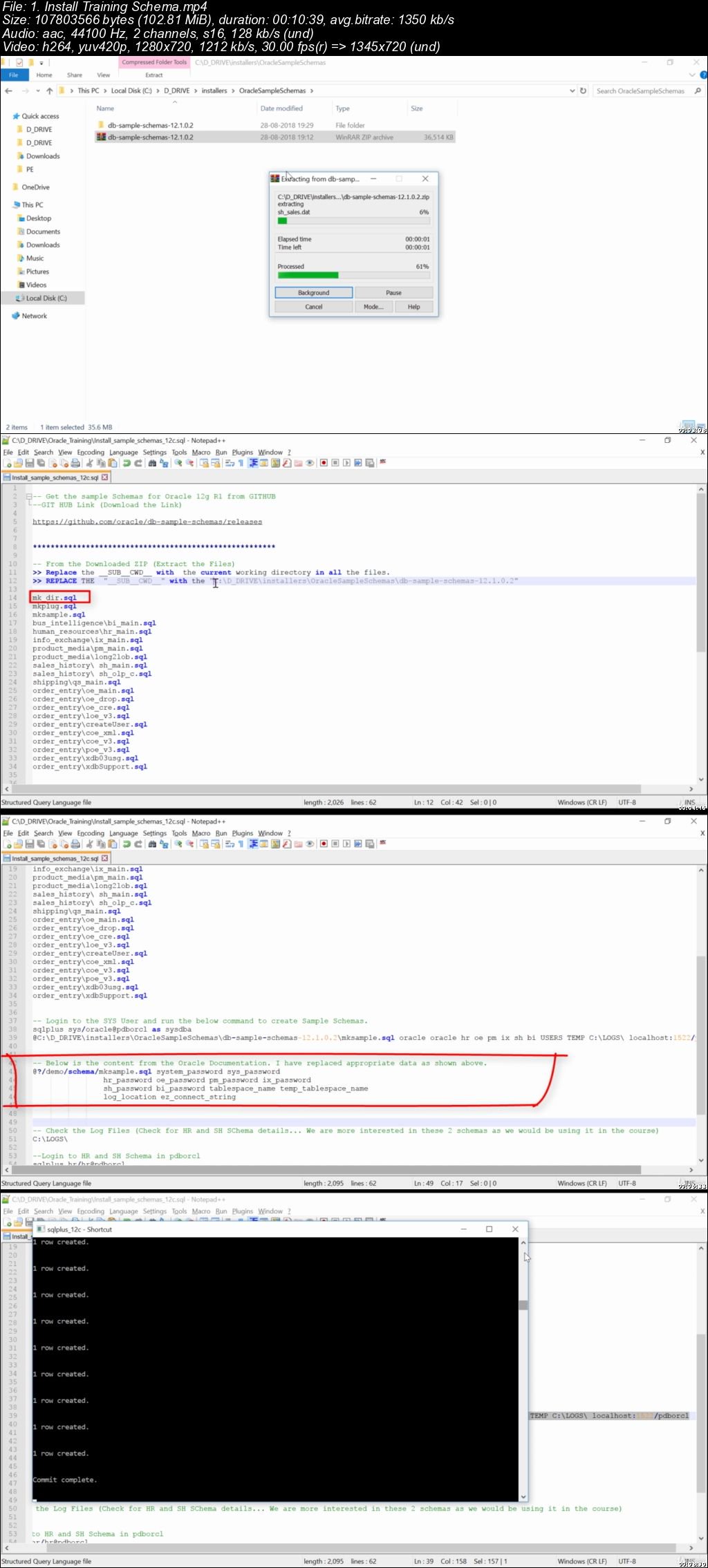This screenshot has width=708, height=1568.
Task: Click the Up-one-level arrow in File Explorer
Action: pyautogui.click(x=49, y=91)
